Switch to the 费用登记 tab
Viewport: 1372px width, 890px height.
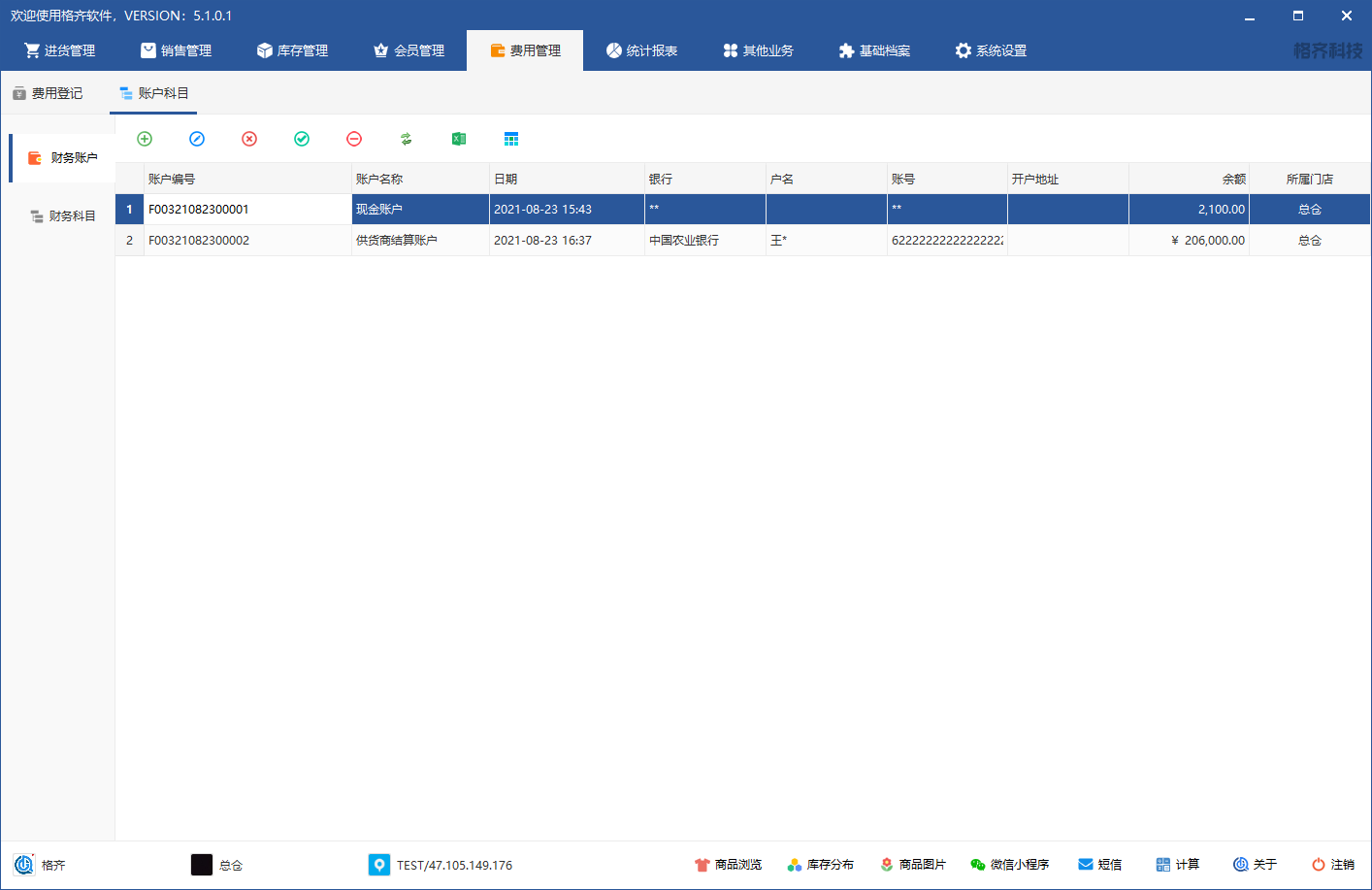click(48, 93)
